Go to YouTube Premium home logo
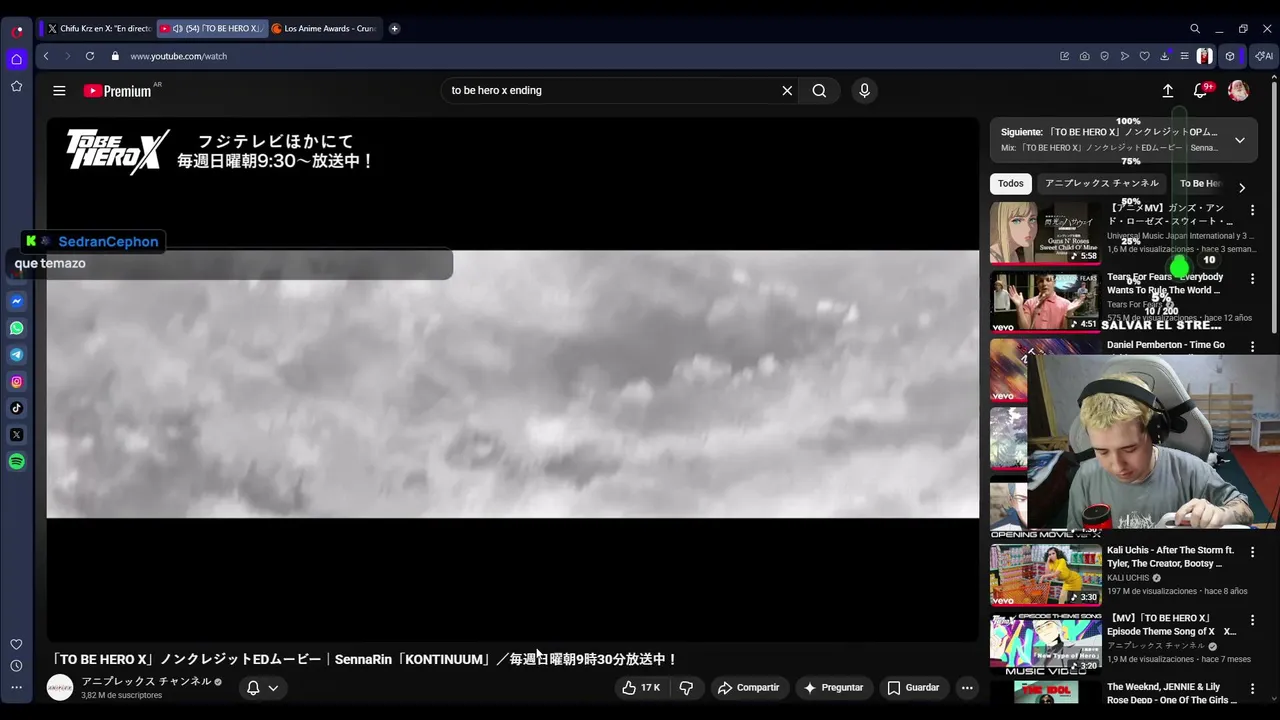This screenshot has width=1280, height=720. [118, 91]
